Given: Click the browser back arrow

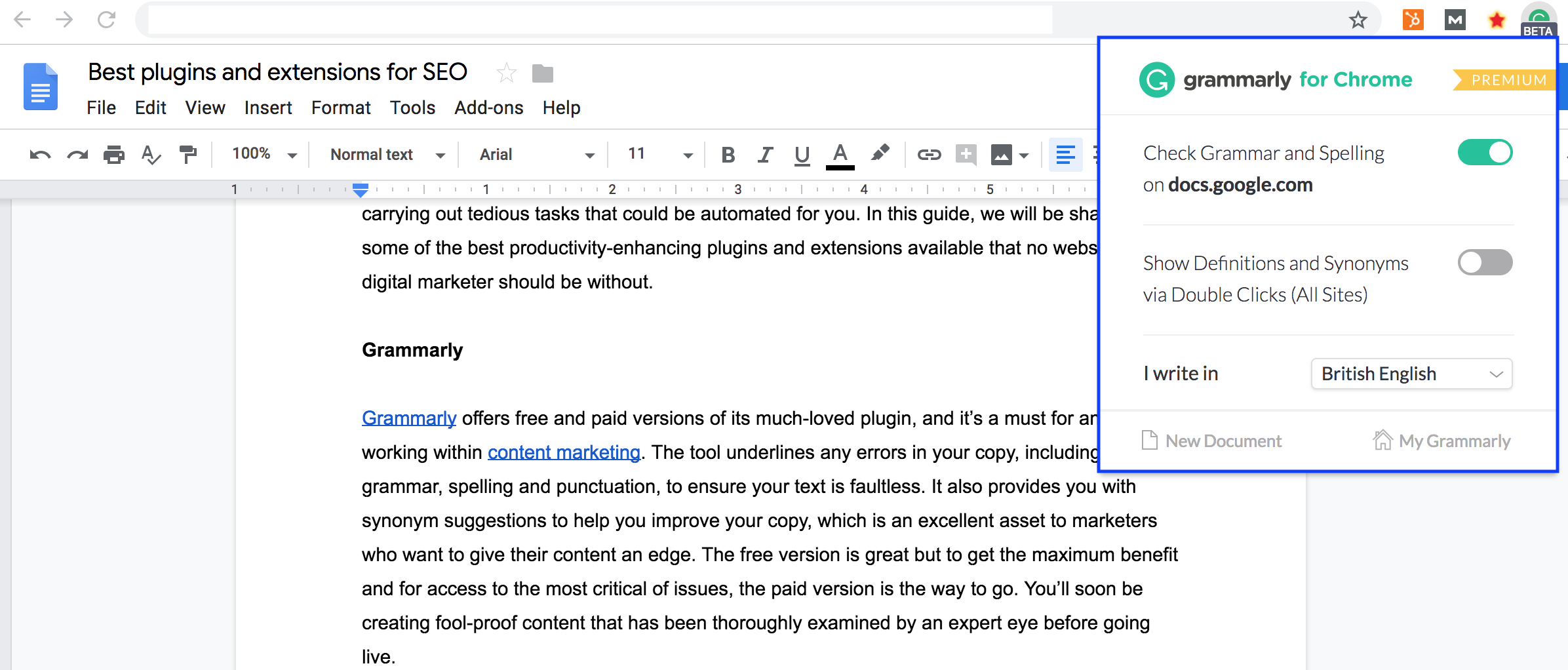Looking at the screenshot, I should click(x=23, y=20).
